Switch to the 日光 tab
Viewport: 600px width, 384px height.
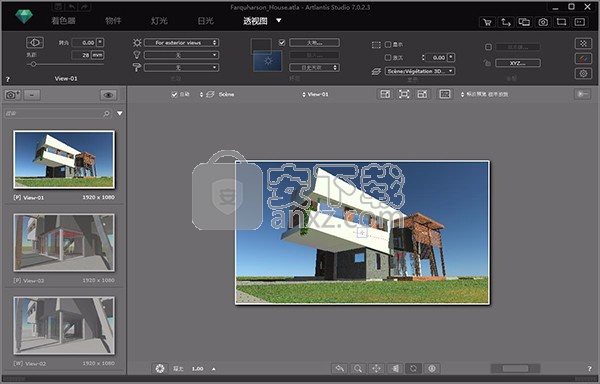[x=205, y=20]
